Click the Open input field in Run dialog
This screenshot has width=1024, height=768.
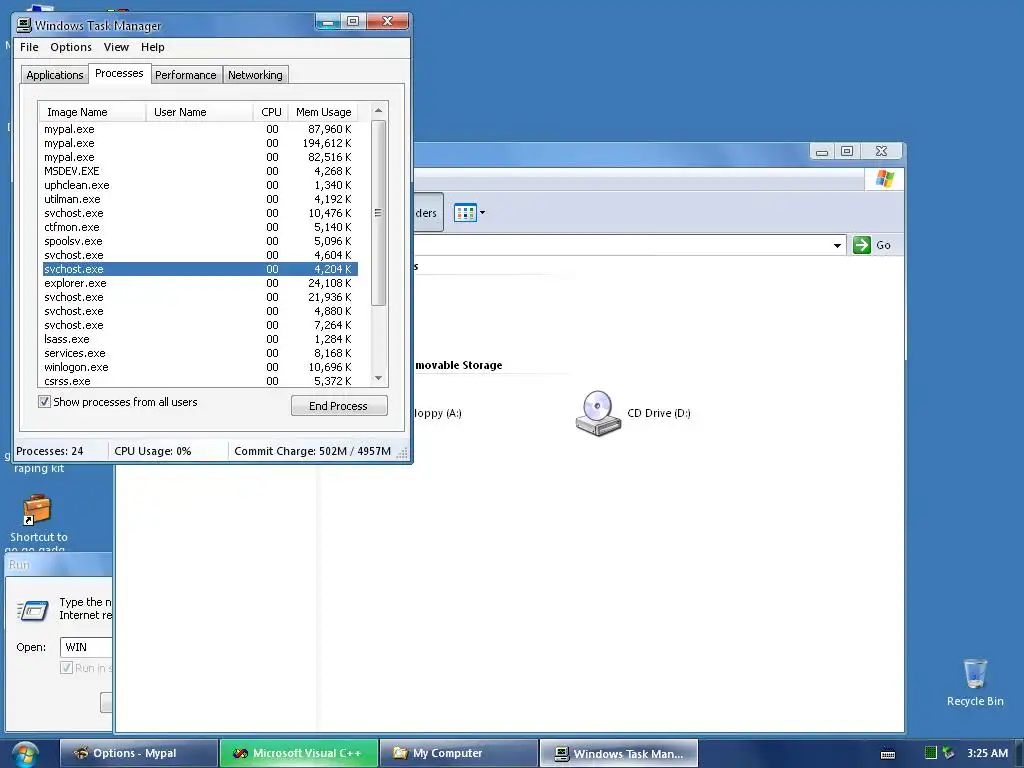point(86,647)
